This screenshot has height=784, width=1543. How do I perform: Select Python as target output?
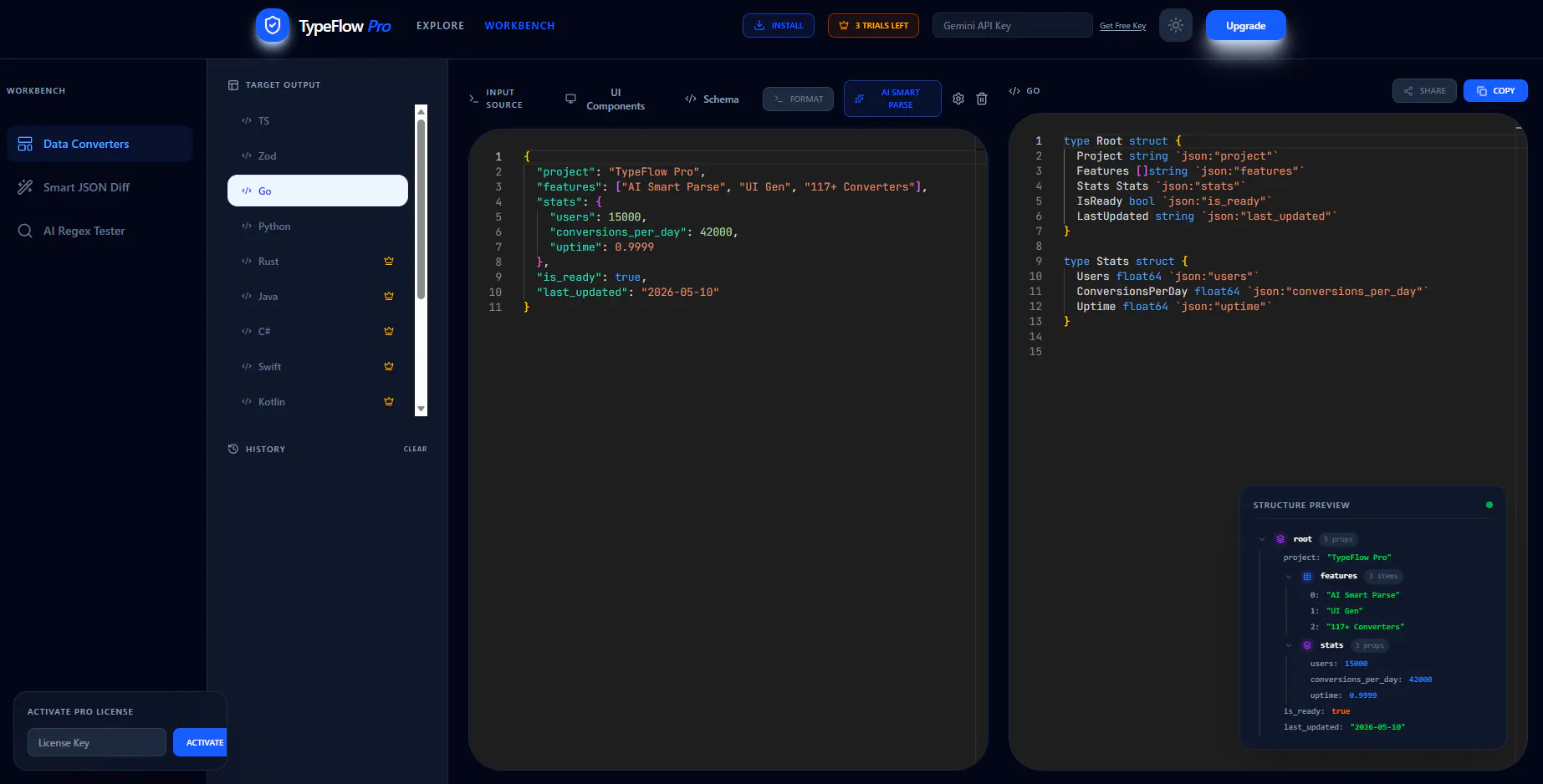pyautogui.click(x=318, y=226)
